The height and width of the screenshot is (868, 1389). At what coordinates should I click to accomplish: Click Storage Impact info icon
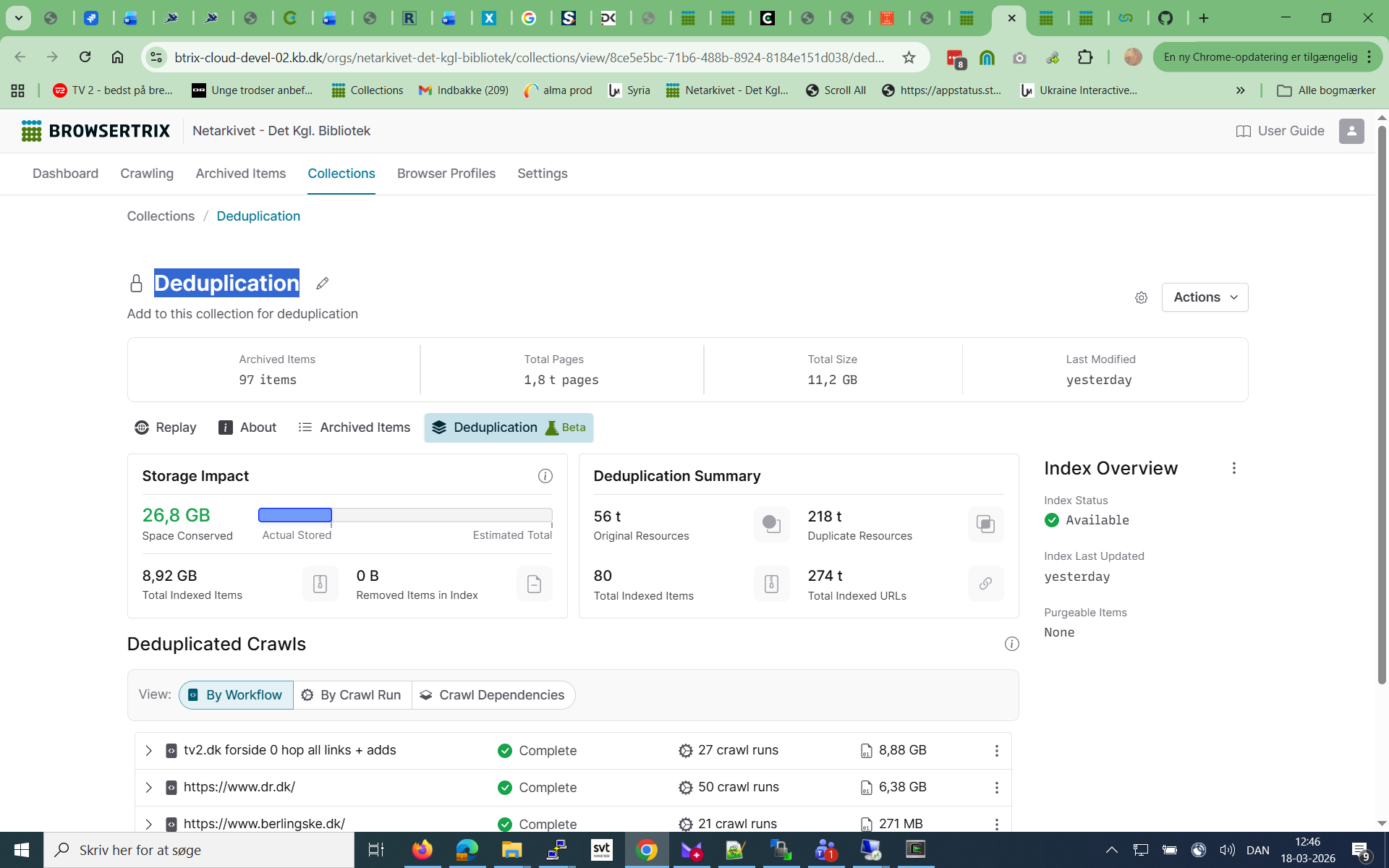pyautogui.click(x=545, y=476)
